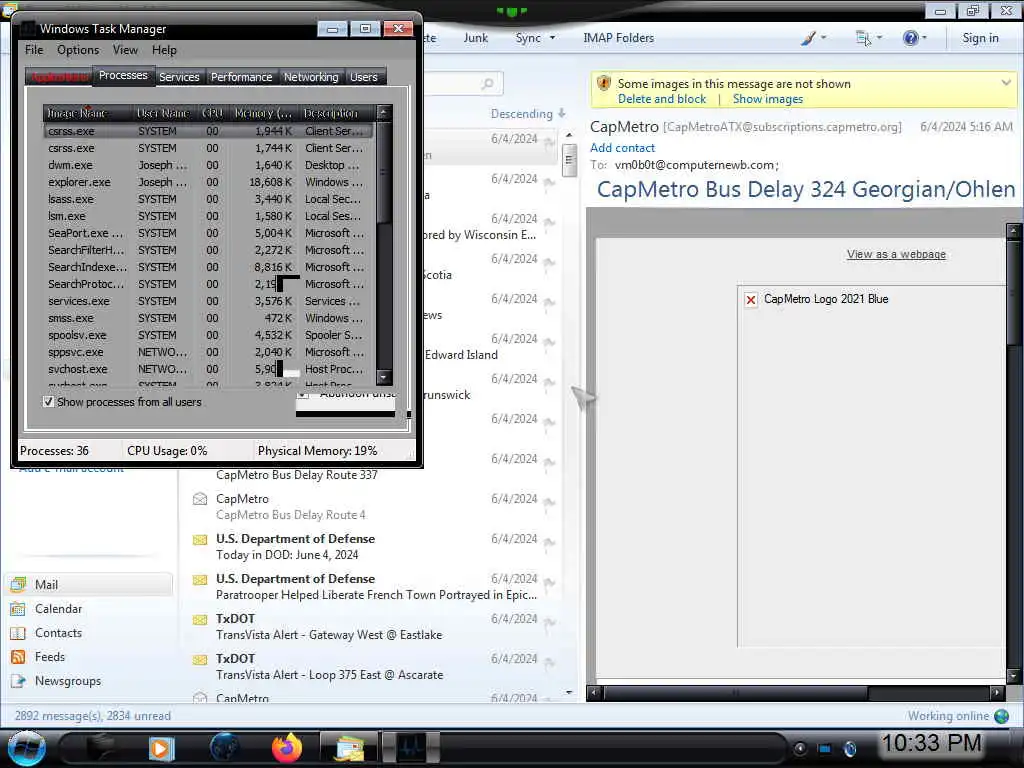
Task: Open the File menu in Task Manager
Action: click(x=34, y=50)
